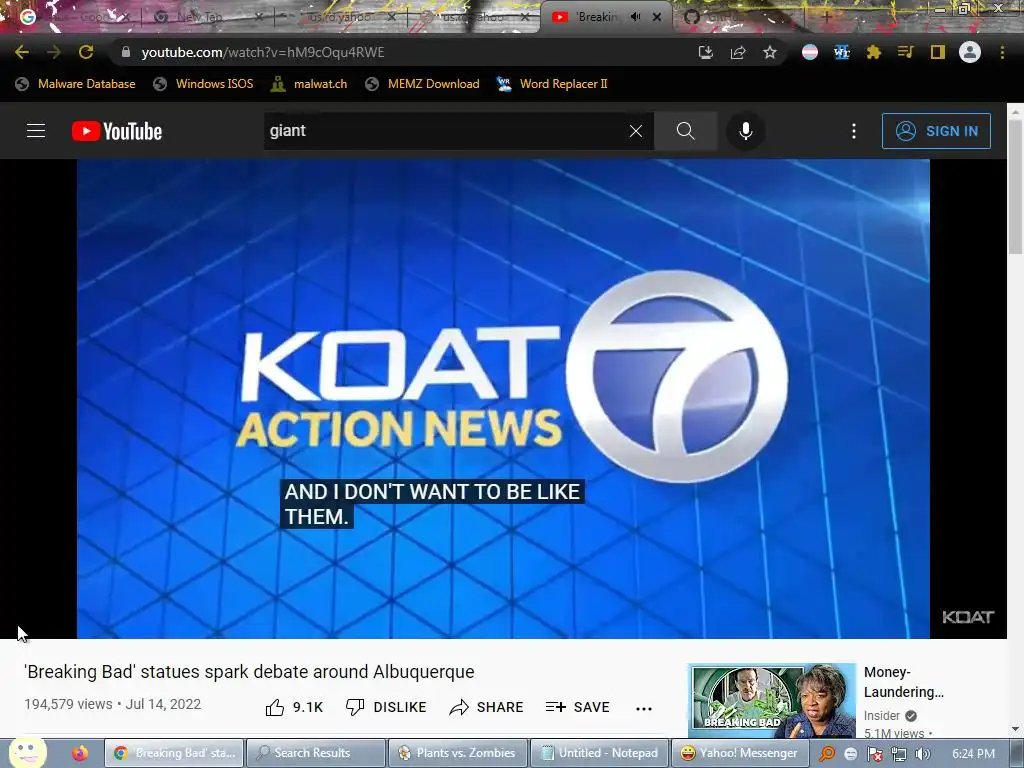Switch to Plants vs. Zombies on taskbar
The image size is (1024, 768).
[457, 753]
